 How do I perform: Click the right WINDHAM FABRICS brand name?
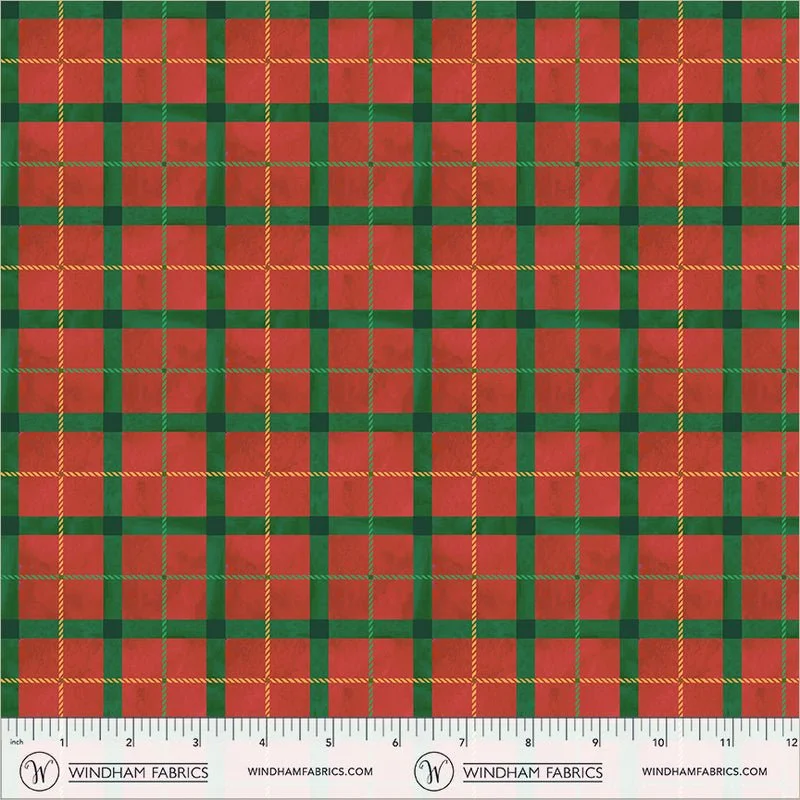click(533, 772)
